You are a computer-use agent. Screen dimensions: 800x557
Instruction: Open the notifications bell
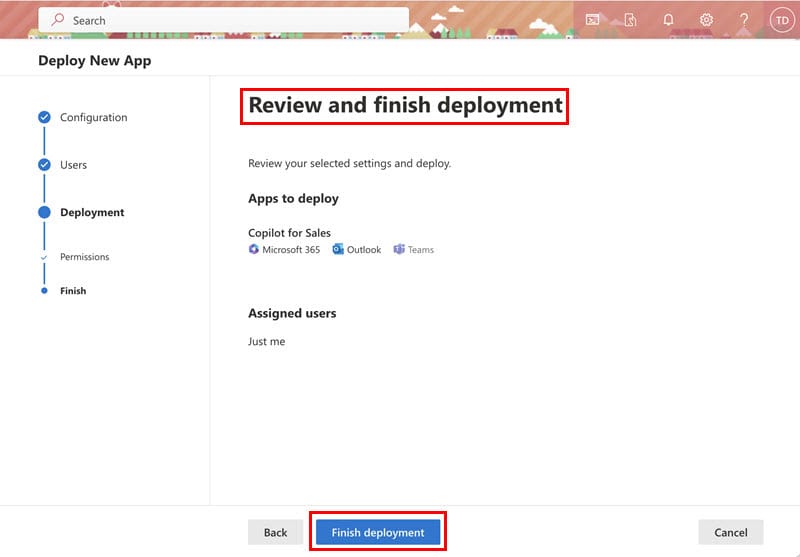[x=668, y=20]
